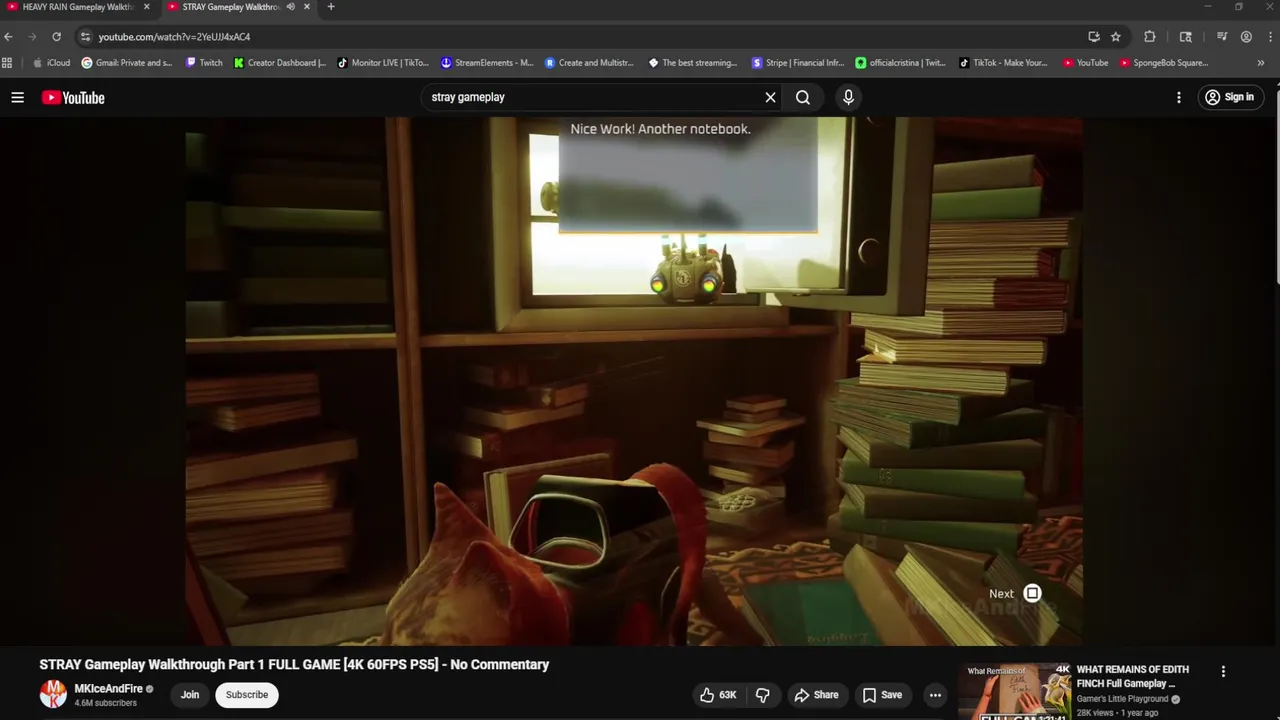Open more actions ellipsis under video
The height and width of the screenshot is (720, 1280).
coord(935,695)
